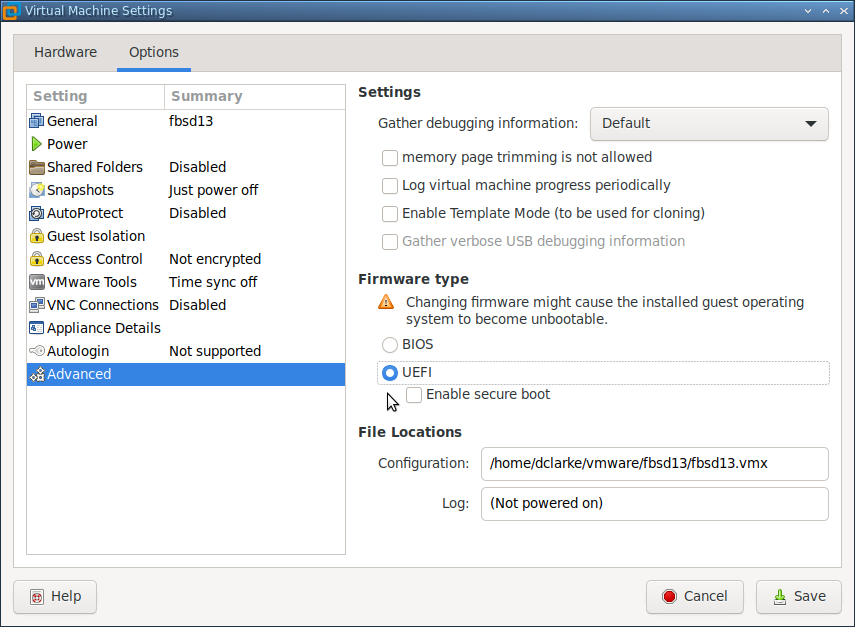Screen dimensions: 855x627
Task: Open Gather debugging information dropdown
Action: coord(709,124)
